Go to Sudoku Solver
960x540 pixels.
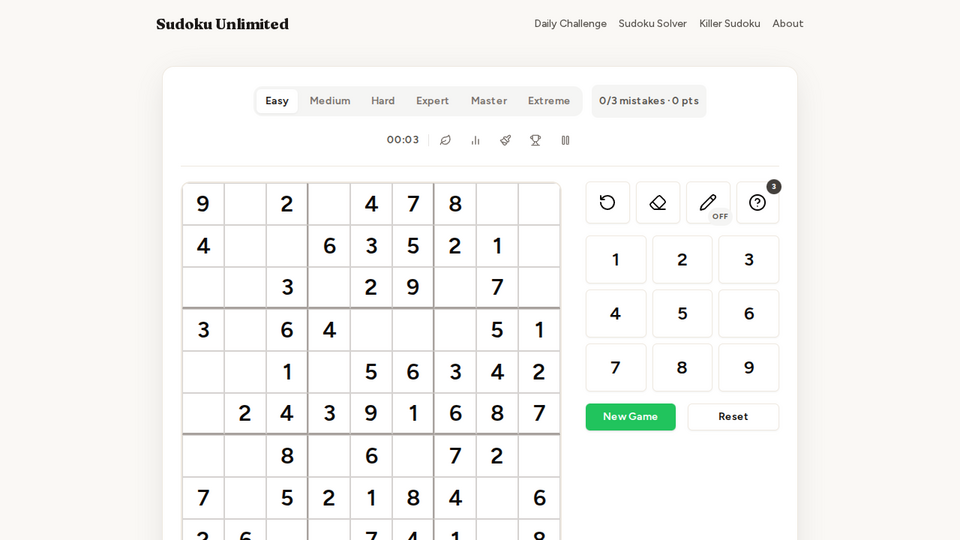(652, 23)
